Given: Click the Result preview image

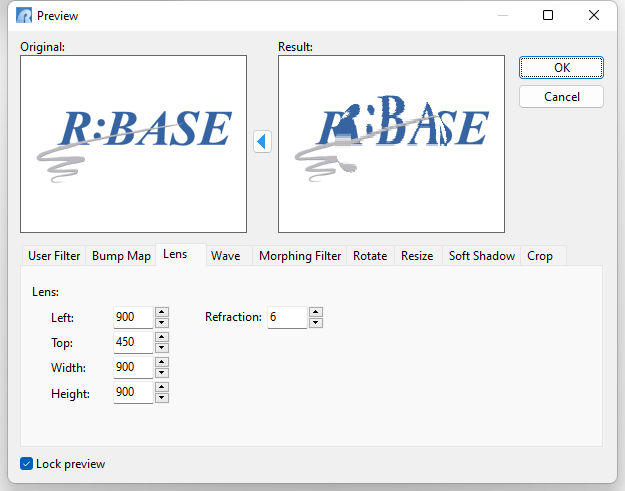Looking at the screenshot, I should click(391, 144).
